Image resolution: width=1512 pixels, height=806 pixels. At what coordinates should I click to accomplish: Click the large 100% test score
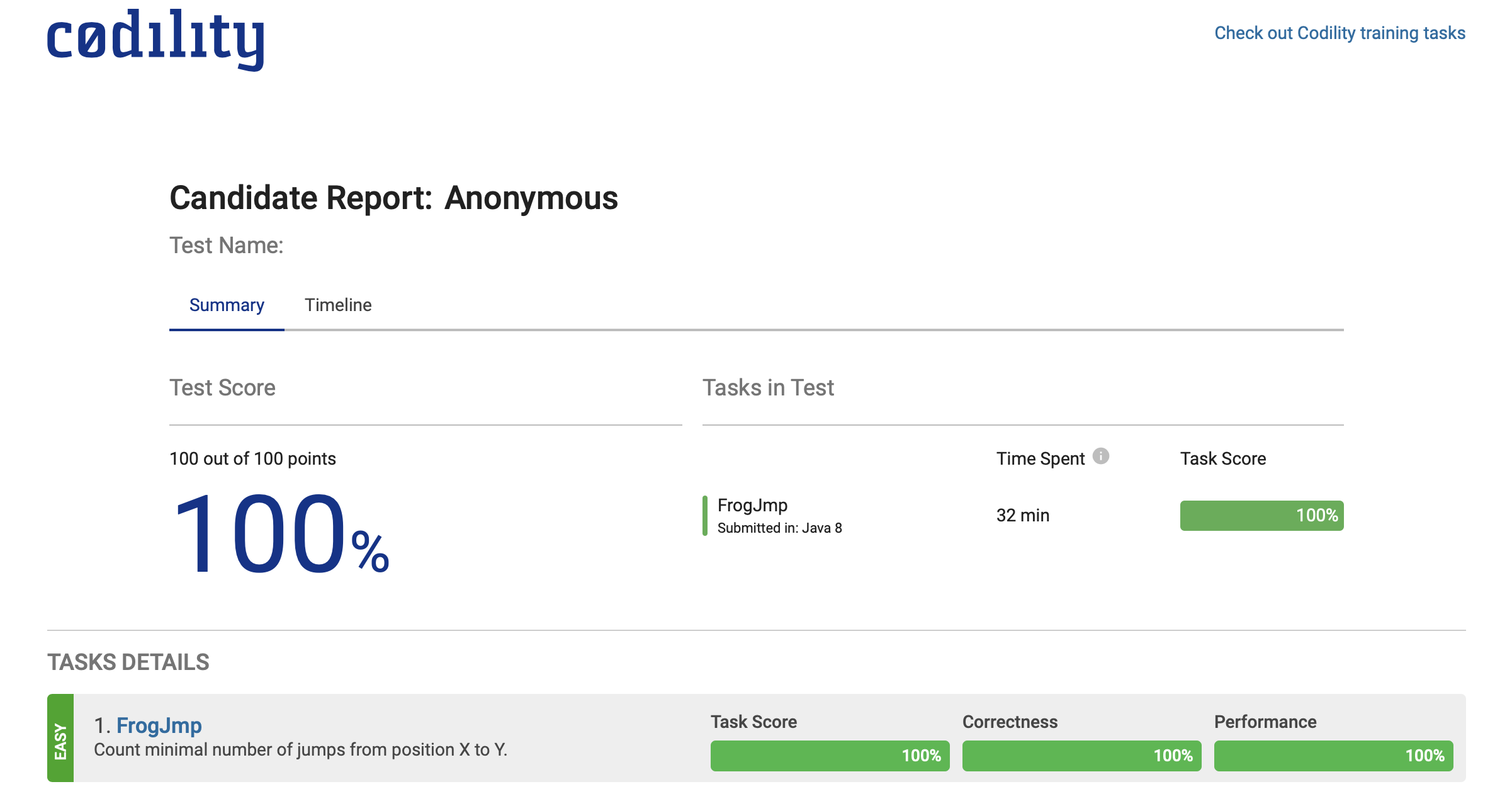click(x=280, y=535)
